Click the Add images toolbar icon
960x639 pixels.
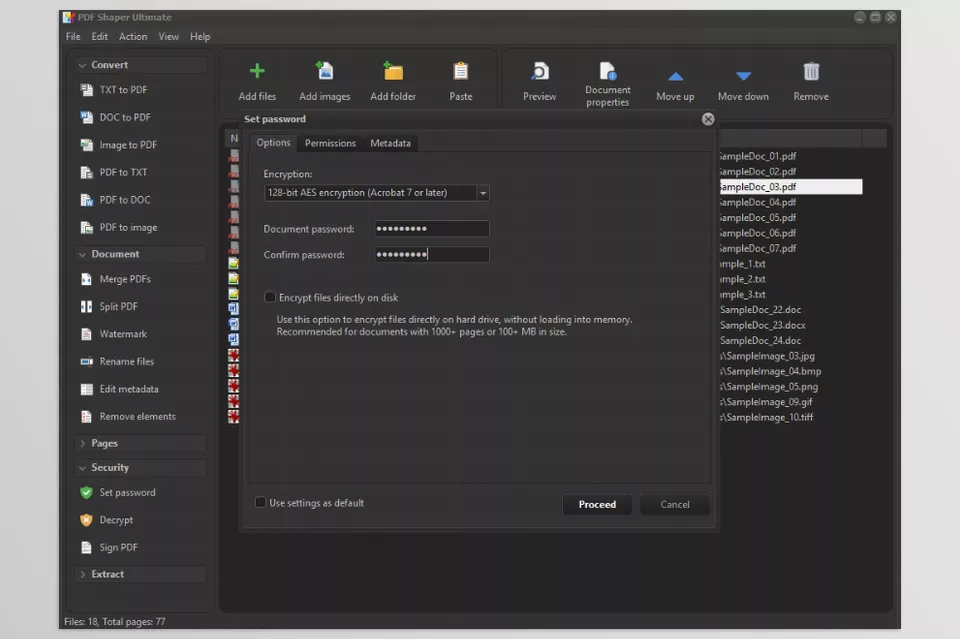(324, 80)
